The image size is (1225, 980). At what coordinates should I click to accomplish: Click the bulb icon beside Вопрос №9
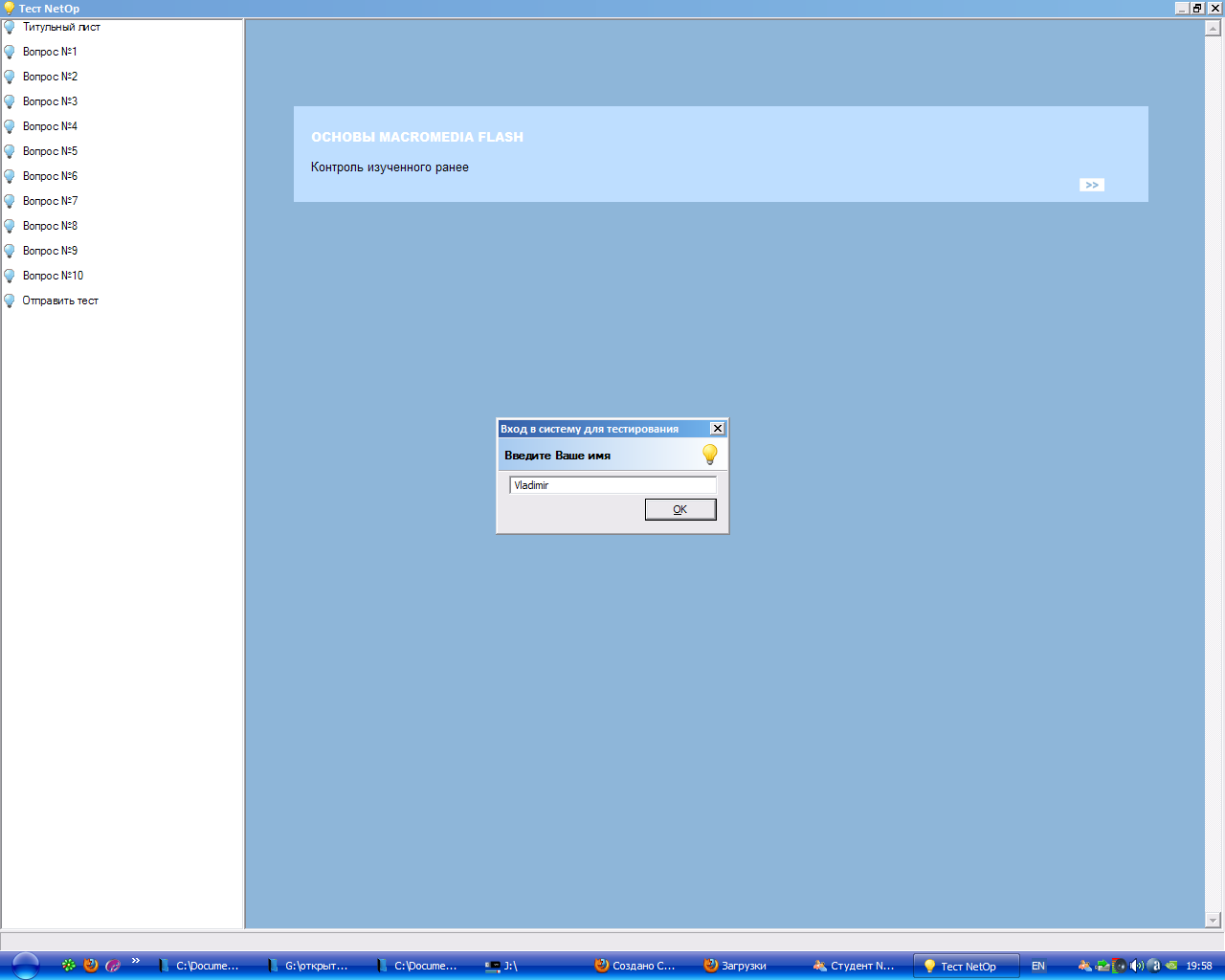[10, 251]
